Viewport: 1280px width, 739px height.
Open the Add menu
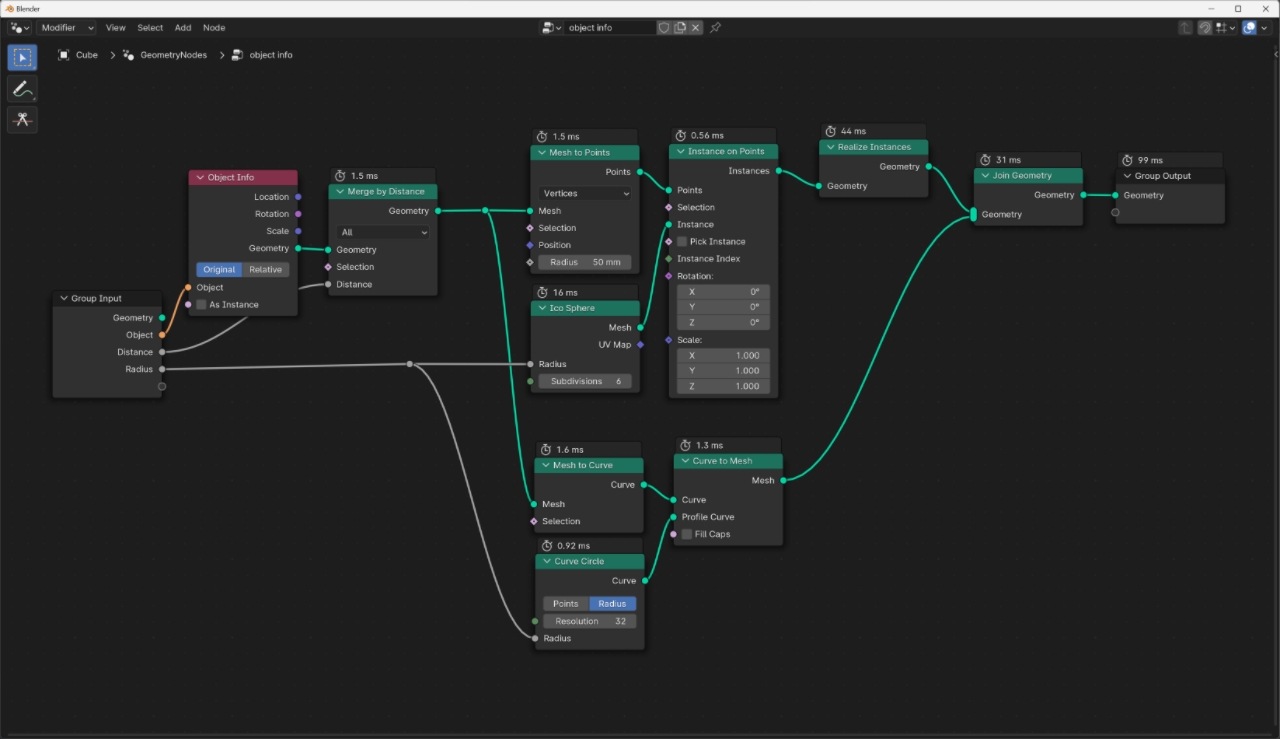click(x=183, y=28)
